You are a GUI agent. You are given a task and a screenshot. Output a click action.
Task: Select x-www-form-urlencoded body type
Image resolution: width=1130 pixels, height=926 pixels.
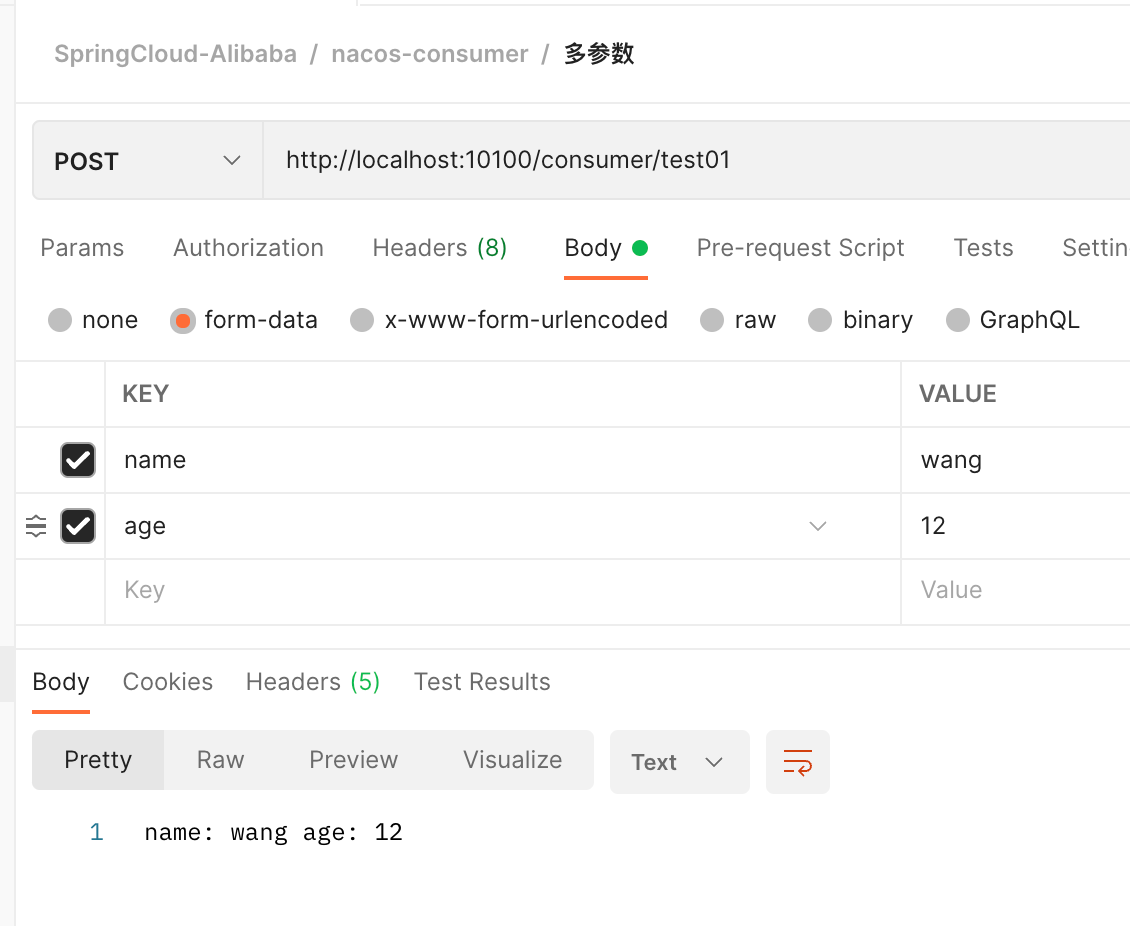pyautogui.click(x=362, y=320)
